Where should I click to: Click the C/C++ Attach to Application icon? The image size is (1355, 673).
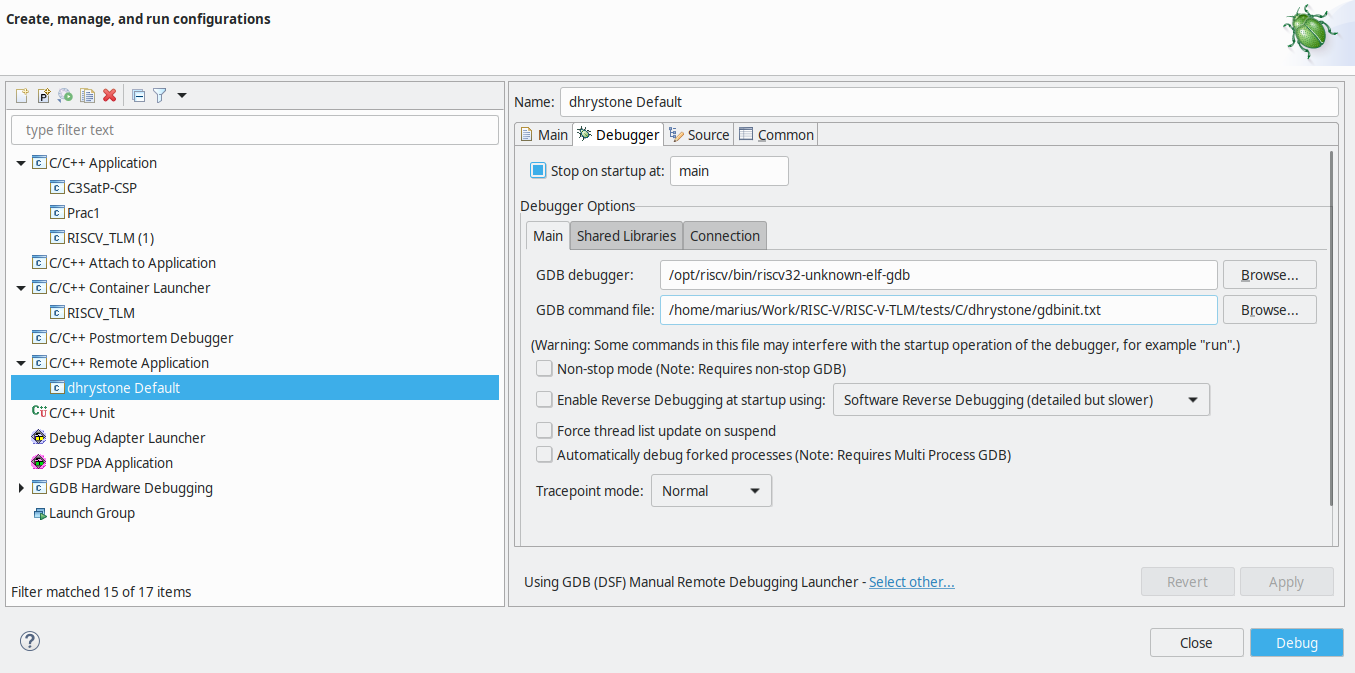coord(39,263)
